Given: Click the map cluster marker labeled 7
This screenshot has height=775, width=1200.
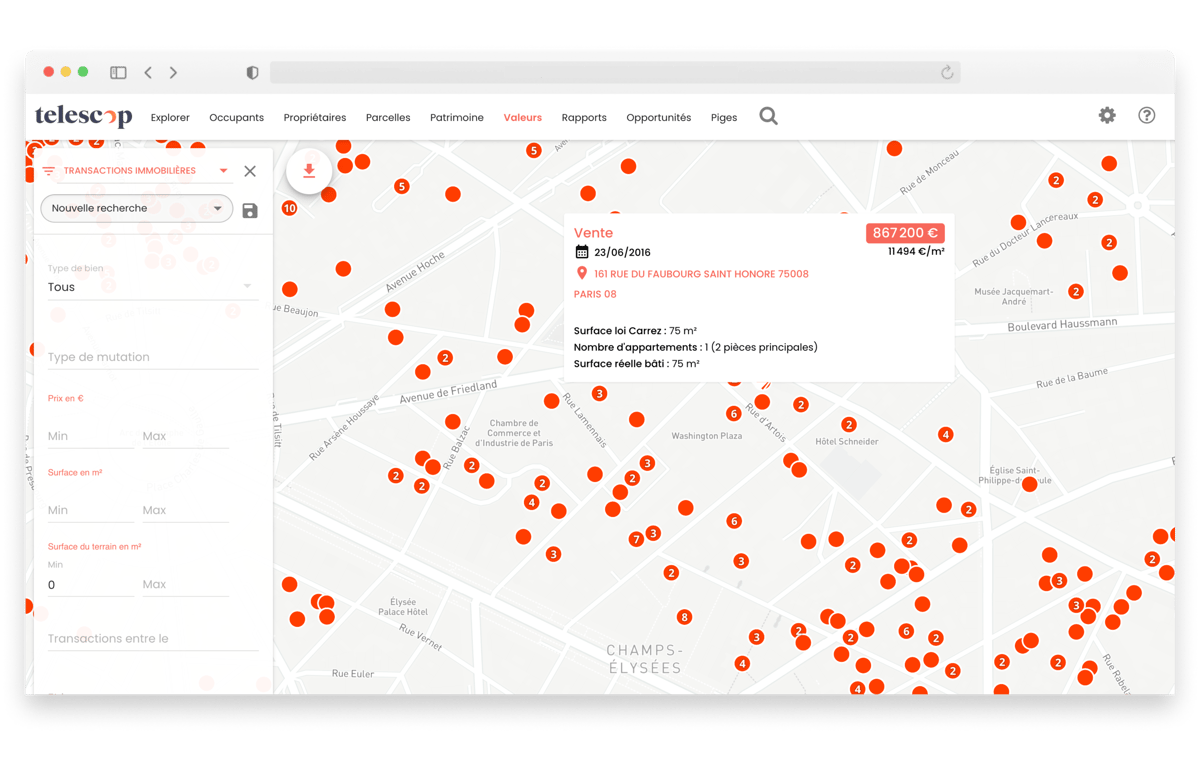Looking at the screenshot, I should click(x=636, y=539).
